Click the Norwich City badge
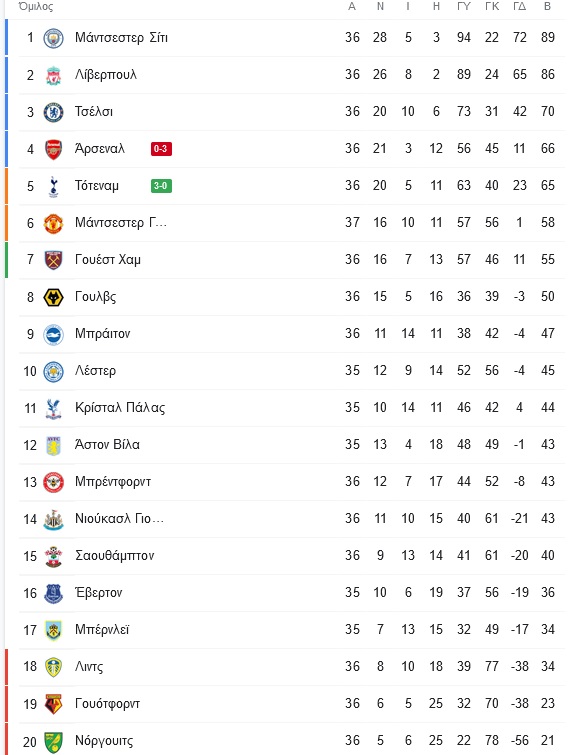This screenshot has width=572, height=755. [53, 742]
